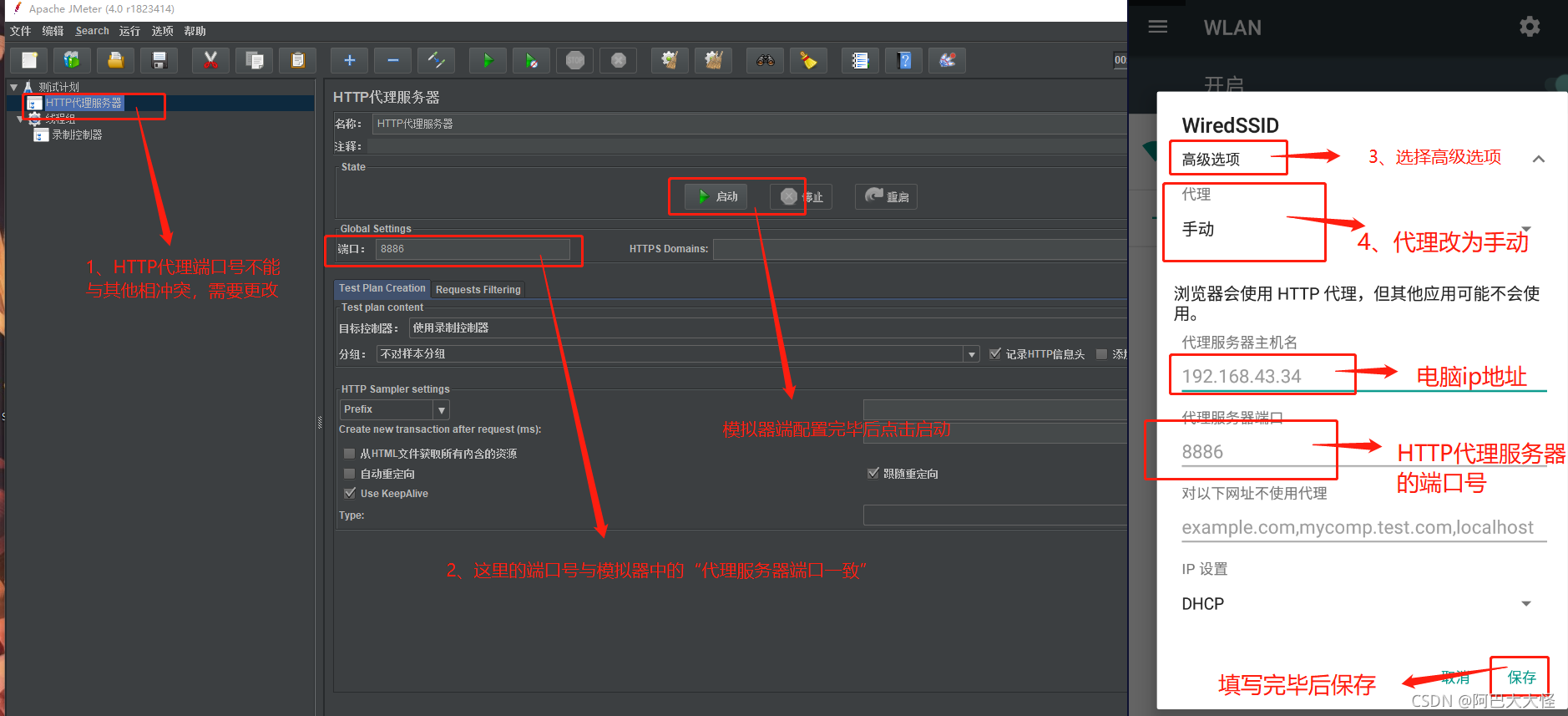
Task: Click the green Start run icon
Action: click(488, 60)
